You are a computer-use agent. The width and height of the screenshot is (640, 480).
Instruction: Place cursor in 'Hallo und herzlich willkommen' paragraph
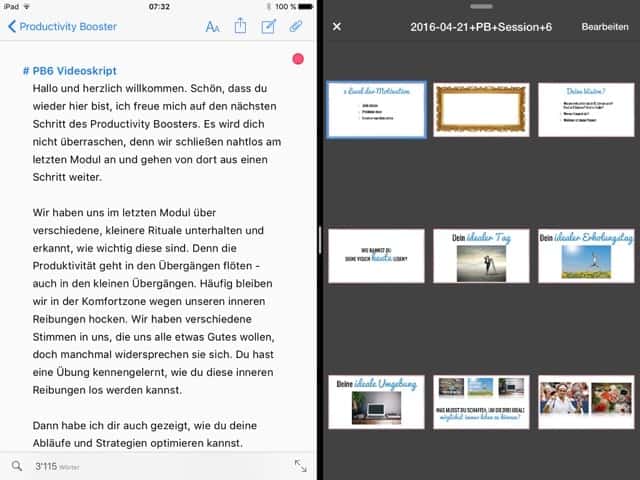157,133
